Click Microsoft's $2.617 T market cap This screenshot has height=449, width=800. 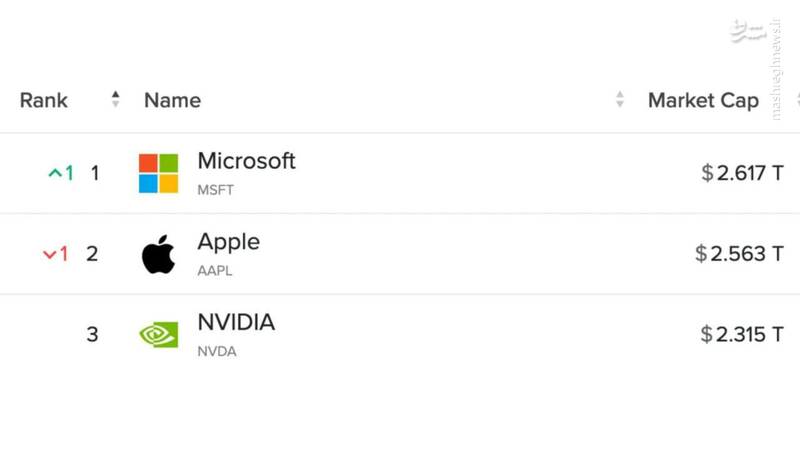[x=742, y=173]
